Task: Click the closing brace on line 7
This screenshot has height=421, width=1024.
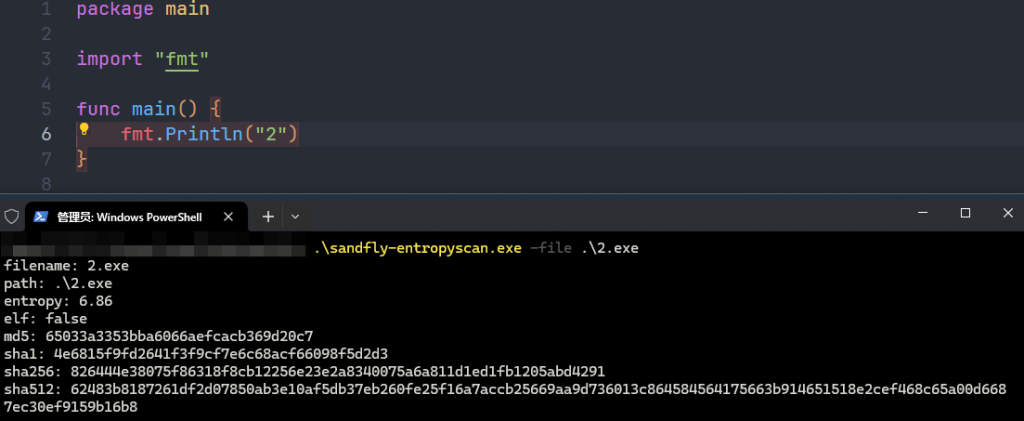Action: coord(82,159)
